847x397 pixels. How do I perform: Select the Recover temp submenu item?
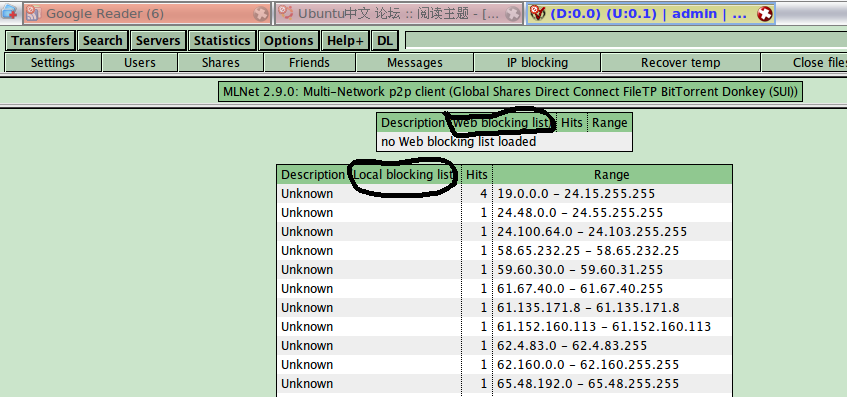tap(681, 63)
